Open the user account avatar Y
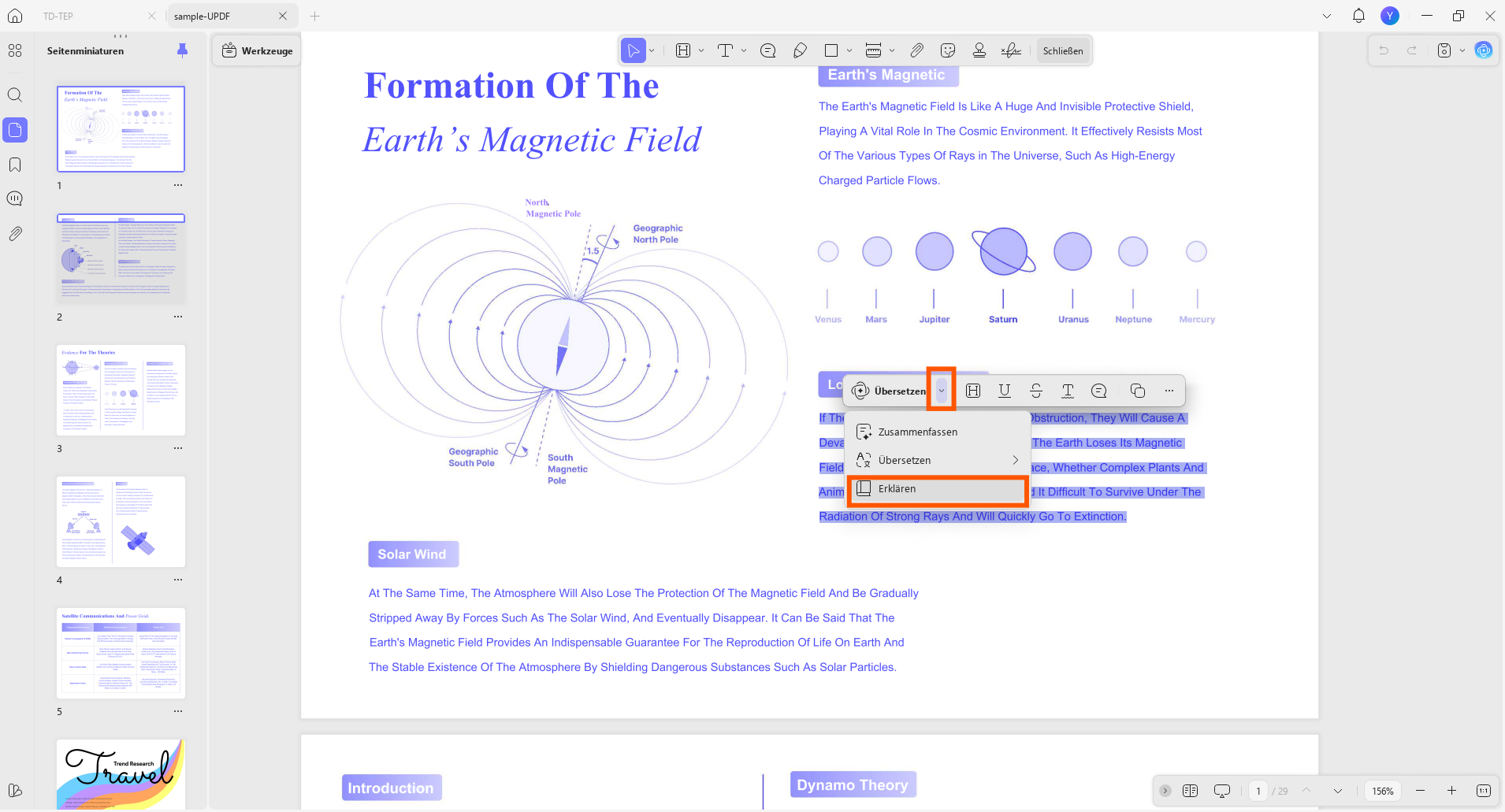 coord(1390,16)
